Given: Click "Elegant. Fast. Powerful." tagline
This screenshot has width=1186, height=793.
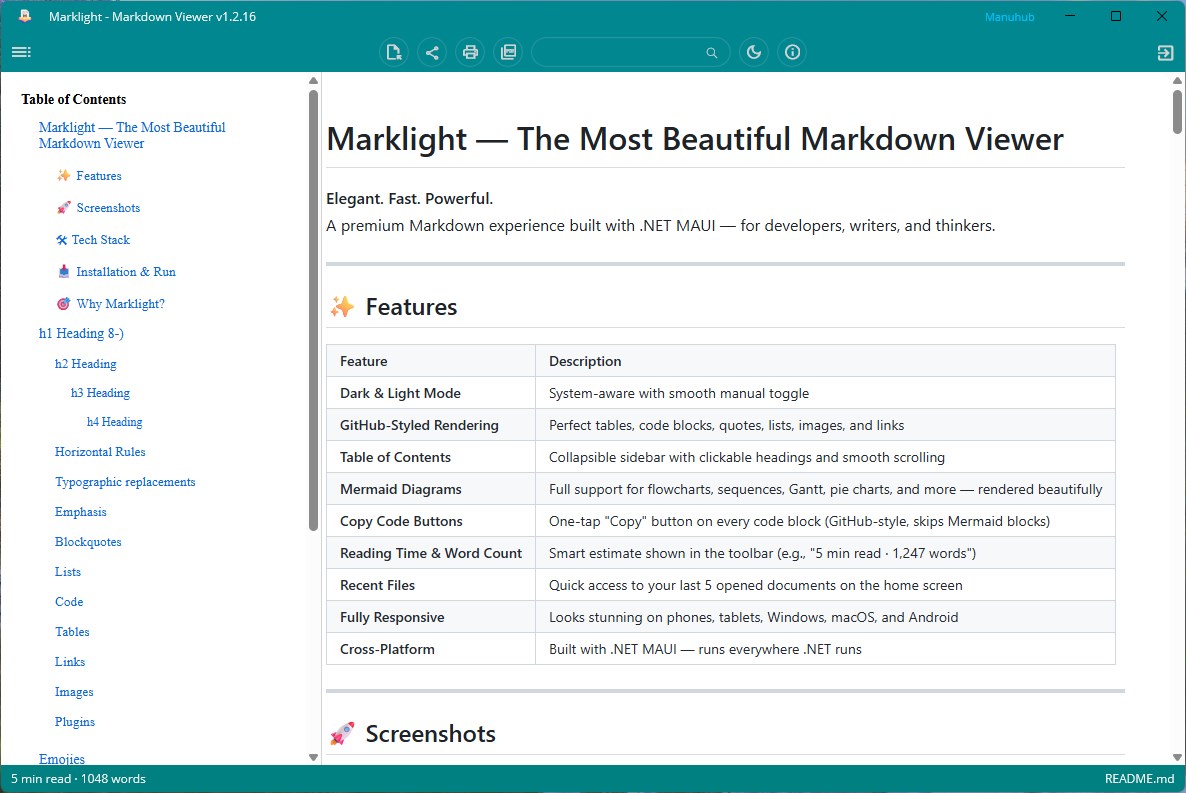Looking at the screenshot, I should [409, 198].
